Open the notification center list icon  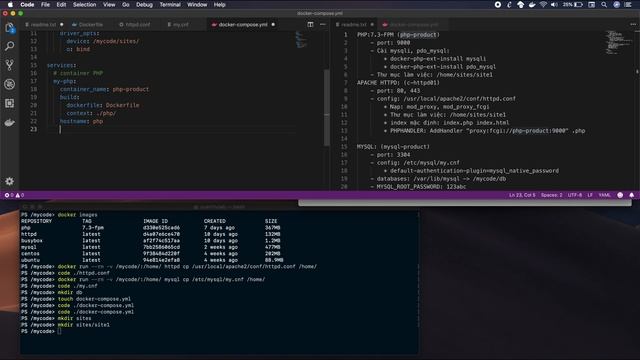click(x=628, y=4)
